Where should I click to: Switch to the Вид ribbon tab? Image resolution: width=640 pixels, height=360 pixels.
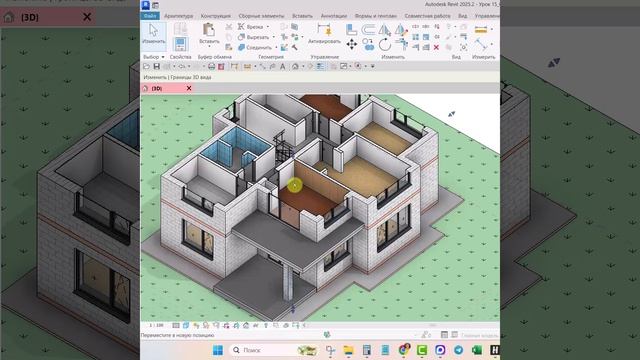click(462, 16)
